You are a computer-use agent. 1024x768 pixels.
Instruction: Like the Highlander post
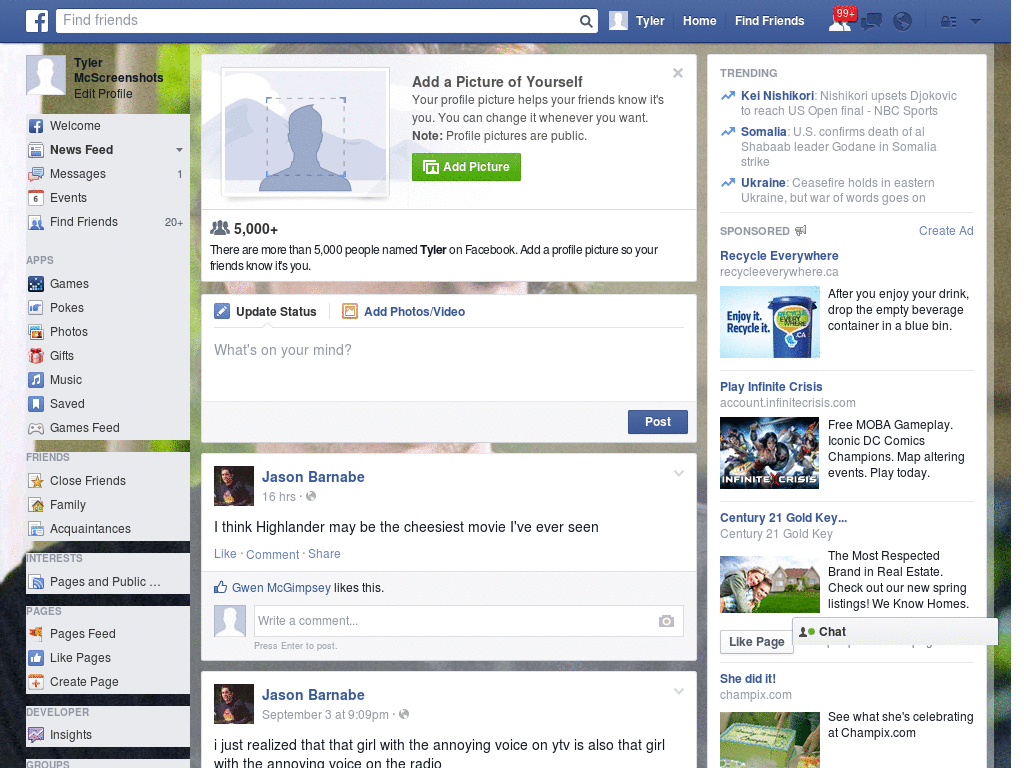[x=225, y=554]
